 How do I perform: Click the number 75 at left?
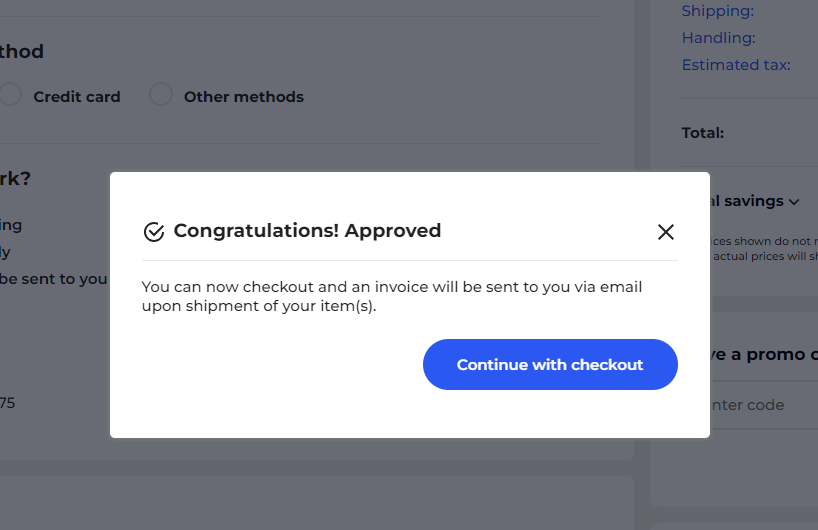[7, 403]
